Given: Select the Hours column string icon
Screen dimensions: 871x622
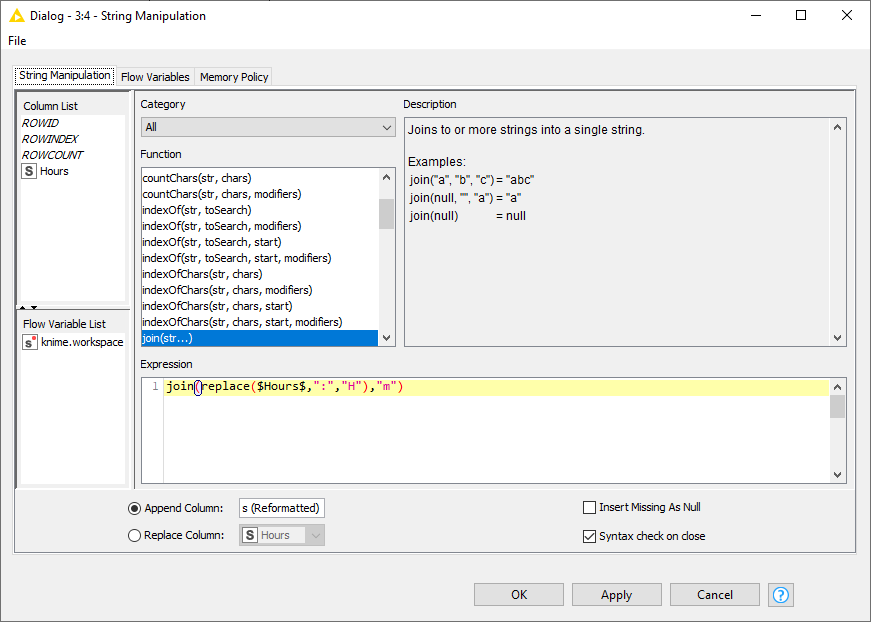Looking at the screenshot, I should (29, 170).
